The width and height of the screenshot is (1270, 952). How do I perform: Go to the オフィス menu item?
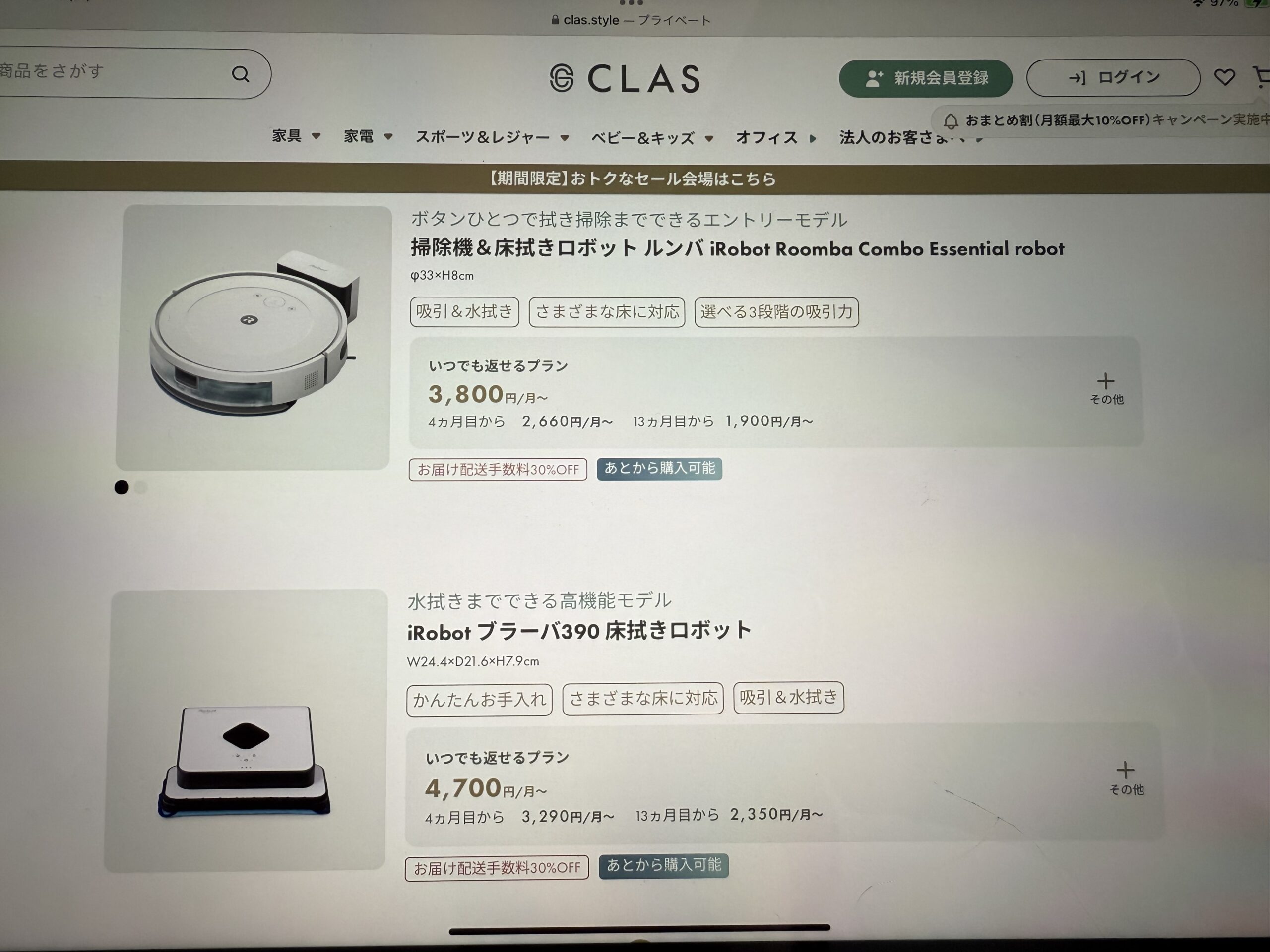(x=776, y=138)
